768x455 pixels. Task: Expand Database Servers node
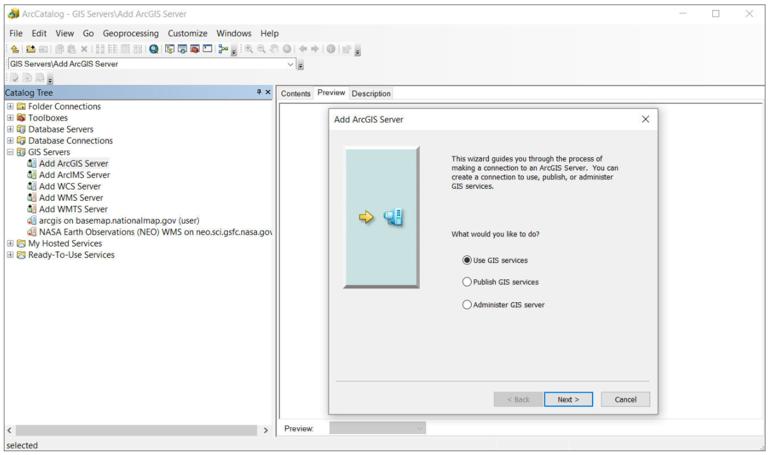10,129
